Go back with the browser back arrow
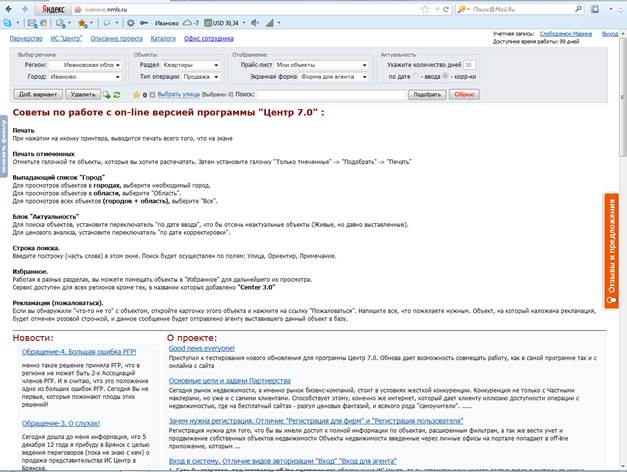627x472 pixels. point(8,9)
